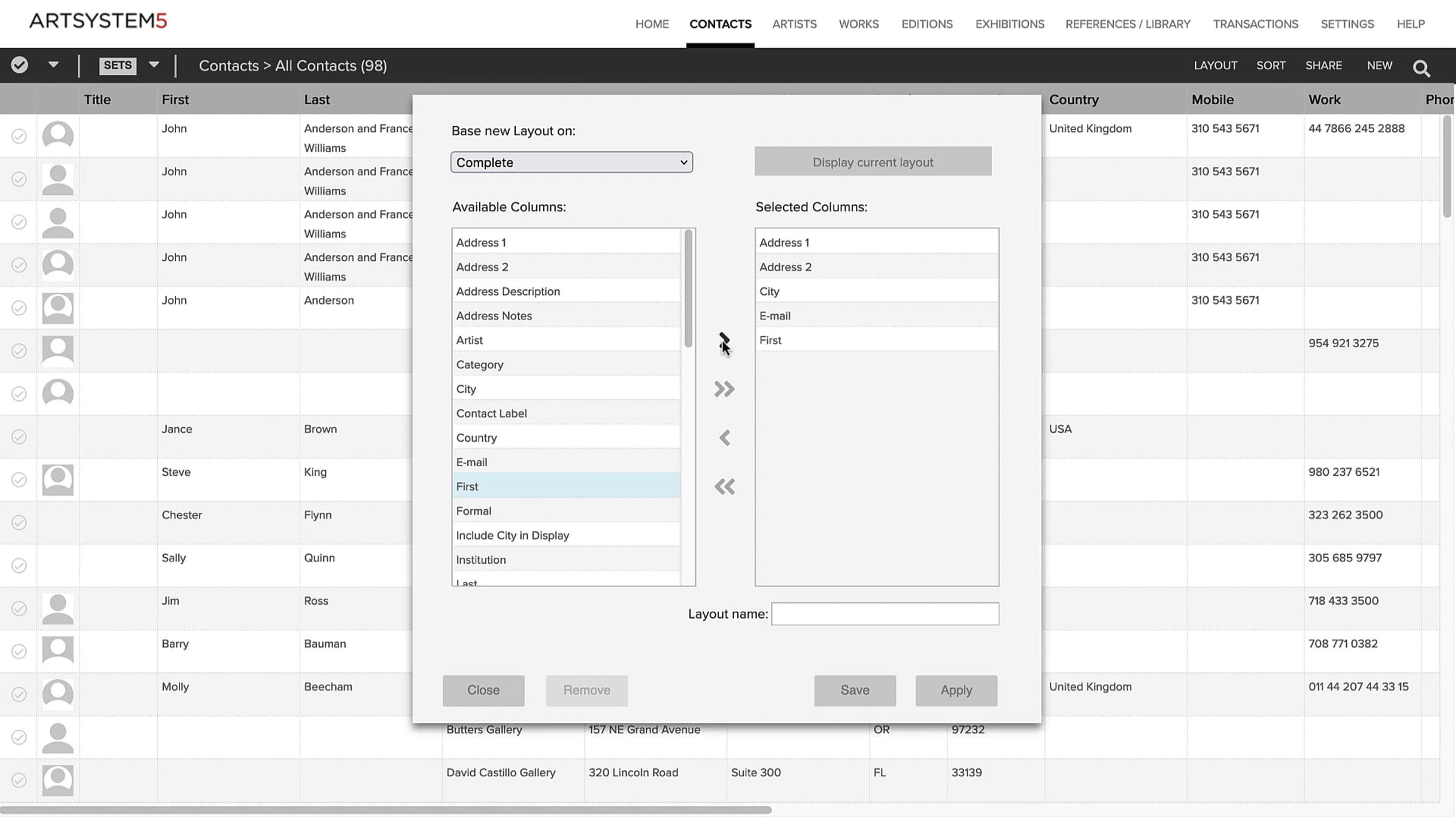Click the Mobile column header
1456x818 pixels.
click(x=1212, y=100)
